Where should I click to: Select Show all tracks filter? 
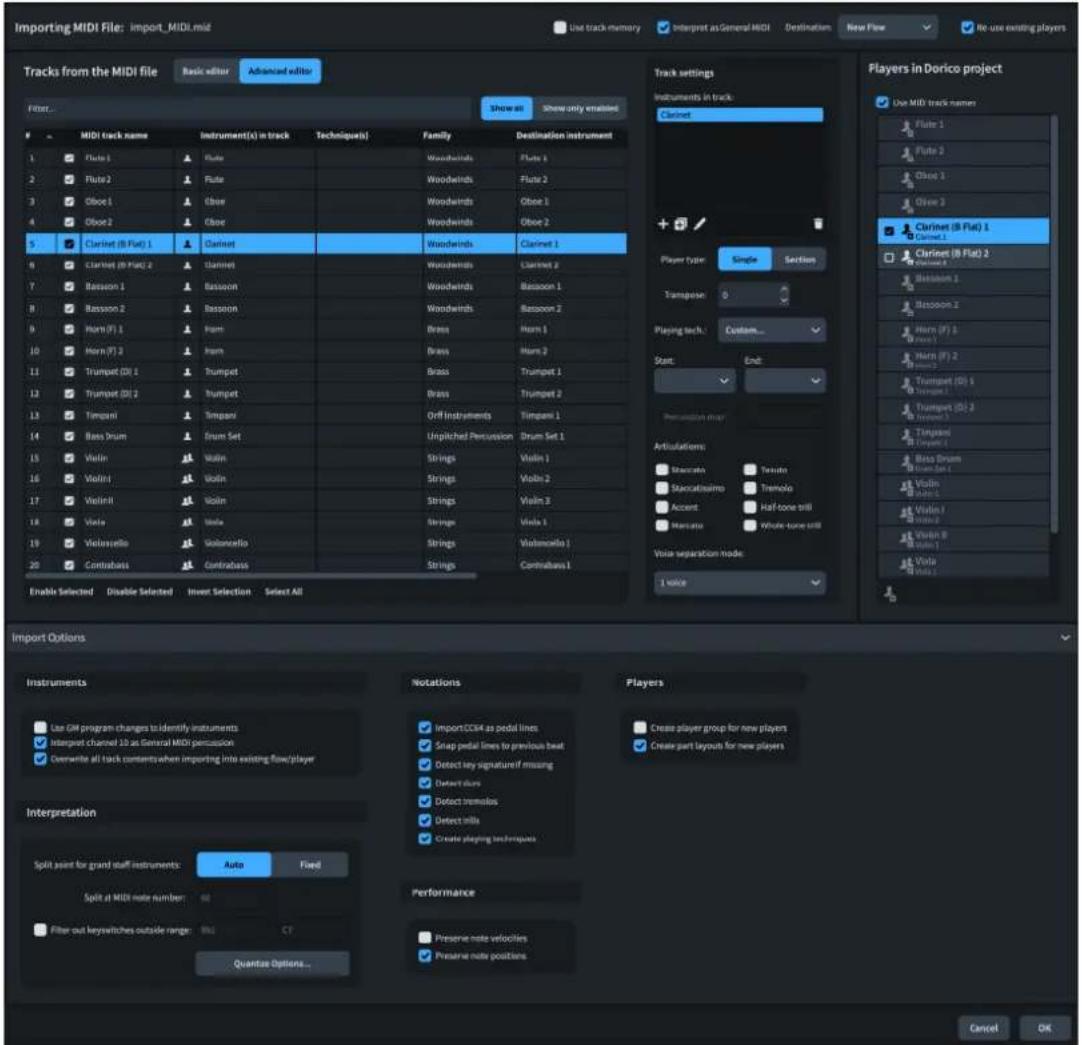coord(506,108)
